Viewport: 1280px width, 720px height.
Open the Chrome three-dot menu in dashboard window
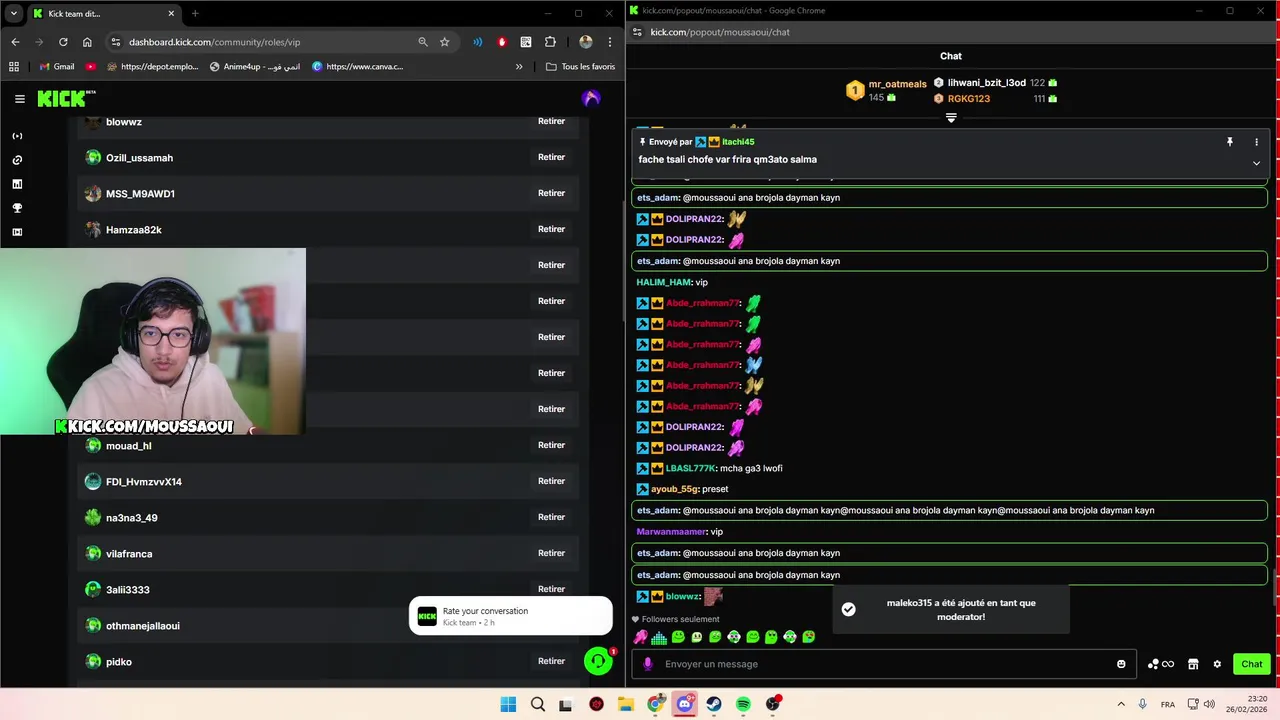[x=610, y=42]
